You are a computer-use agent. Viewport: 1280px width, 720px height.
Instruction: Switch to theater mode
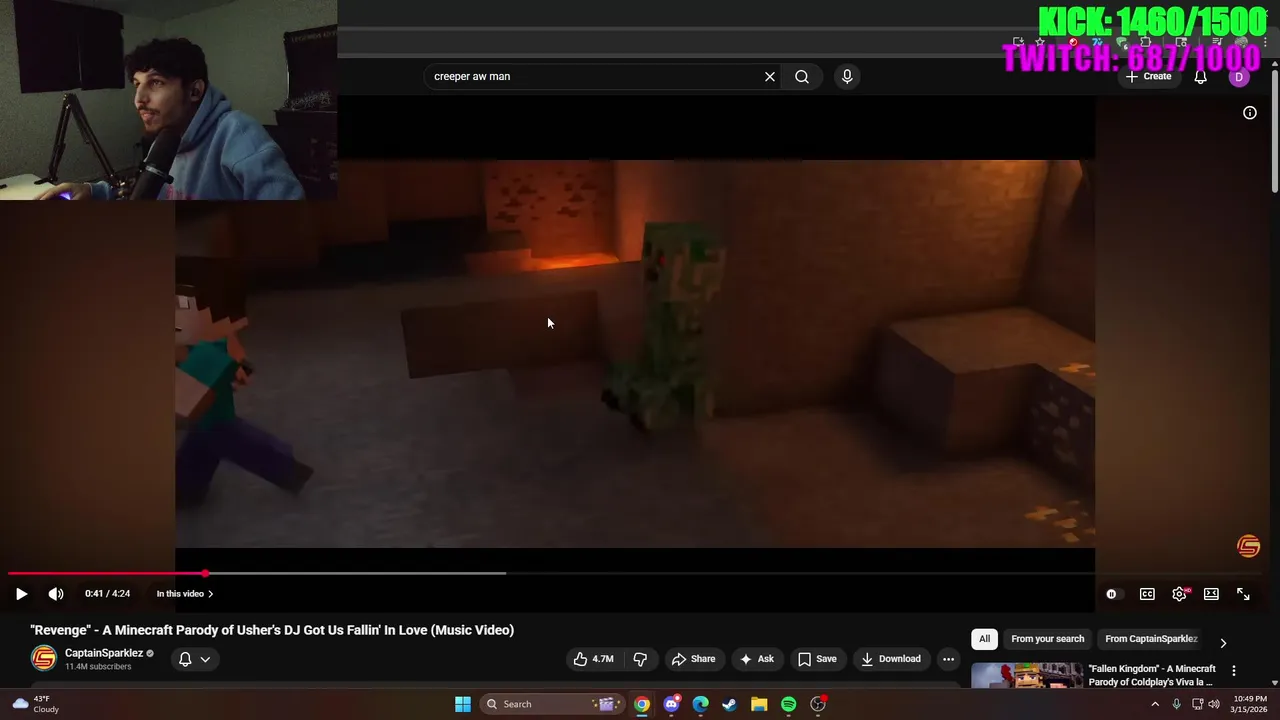point(1211,594)
